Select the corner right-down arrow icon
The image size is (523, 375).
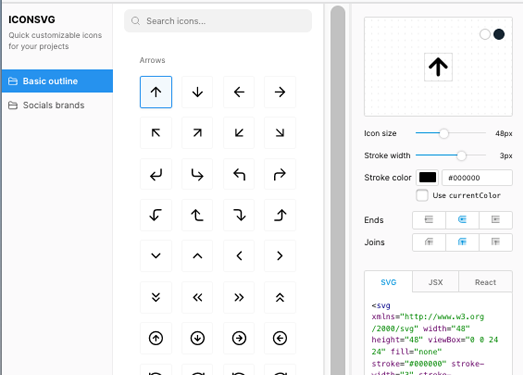tap(238, 215)
